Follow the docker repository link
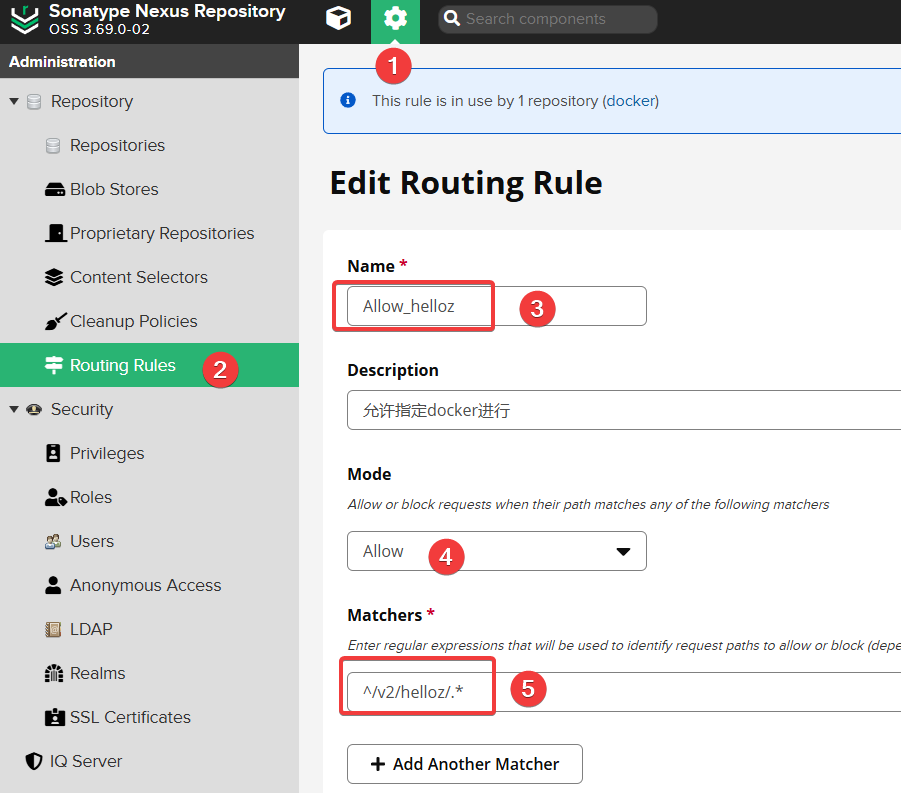901x793 pixels. tap(630, 101)
